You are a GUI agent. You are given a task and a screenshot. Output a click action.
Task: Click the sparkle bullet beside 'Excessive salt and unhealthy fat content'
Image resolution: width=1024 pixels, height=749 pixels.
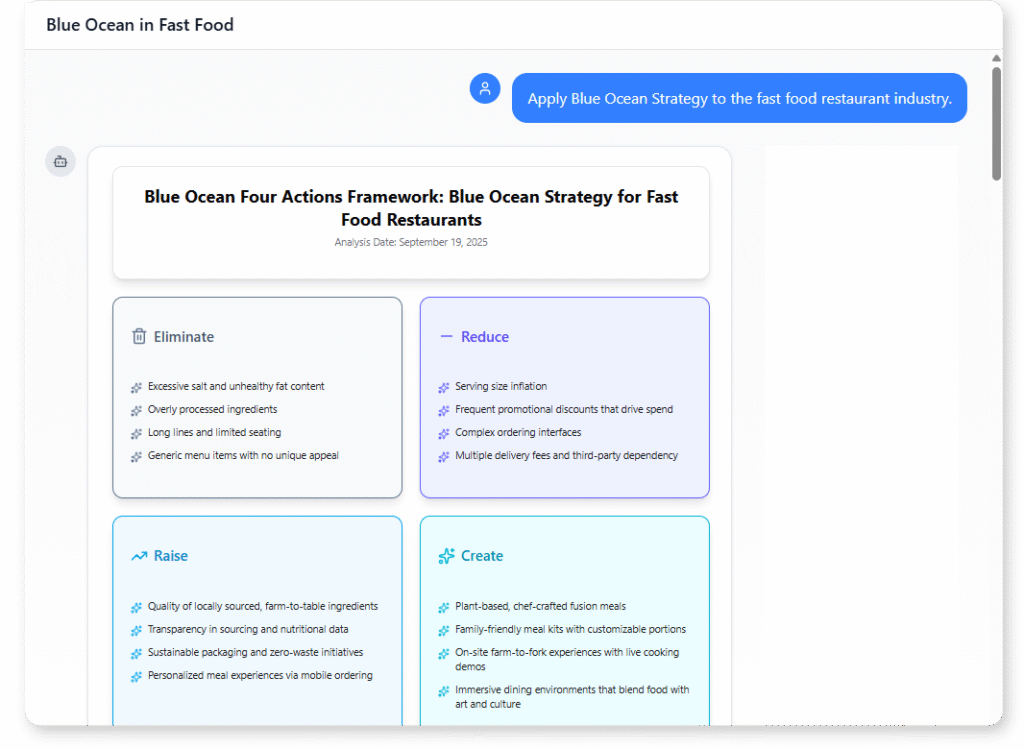click(134, 387)
